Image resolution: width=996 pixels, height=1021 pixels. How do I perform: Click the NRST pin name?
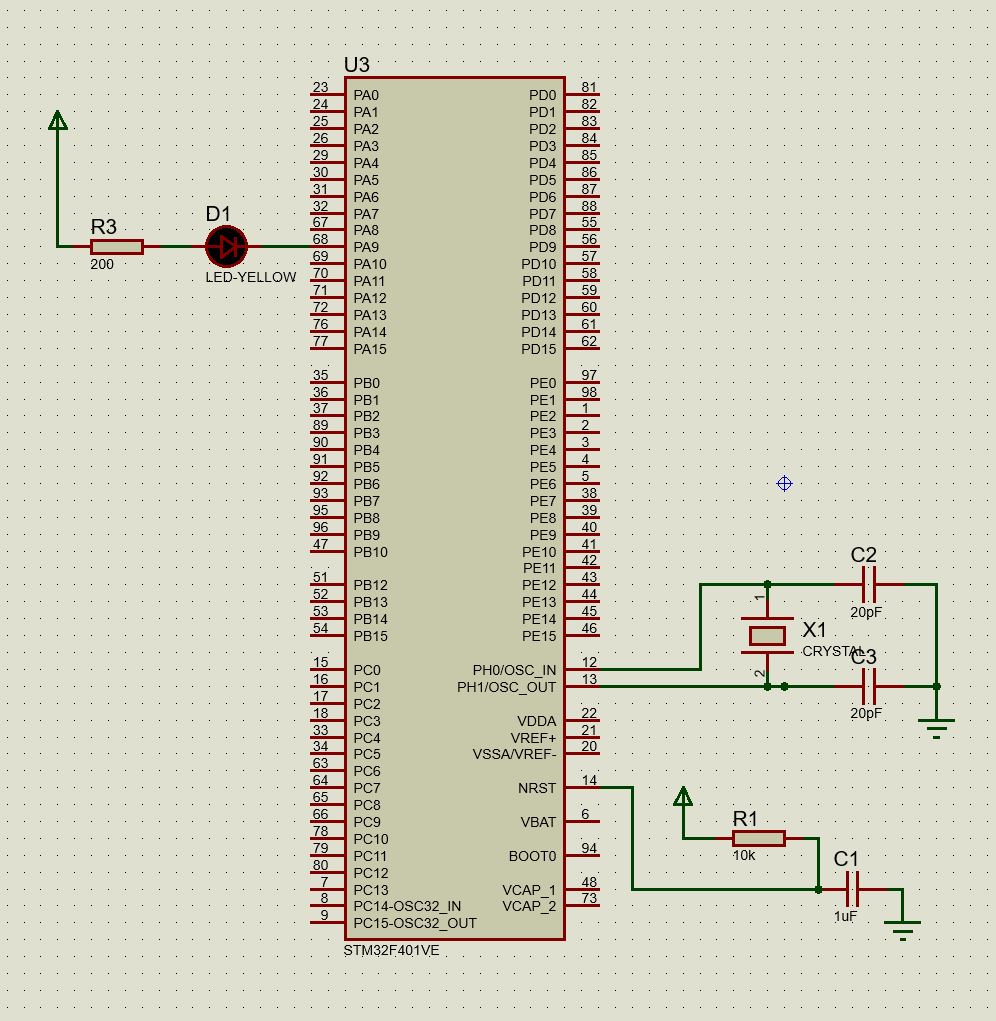coord(537,789)
